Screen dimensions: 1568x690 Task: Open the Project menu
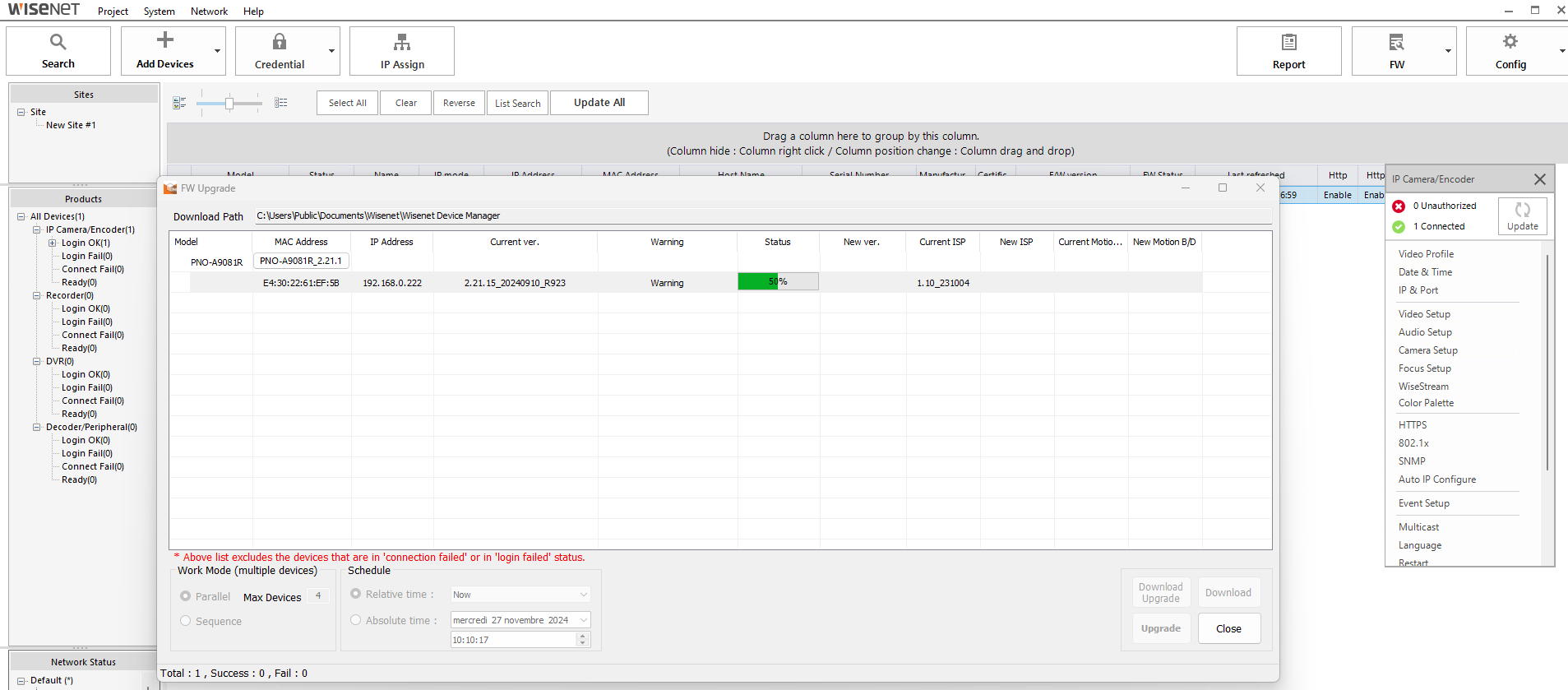click(113, 12)
